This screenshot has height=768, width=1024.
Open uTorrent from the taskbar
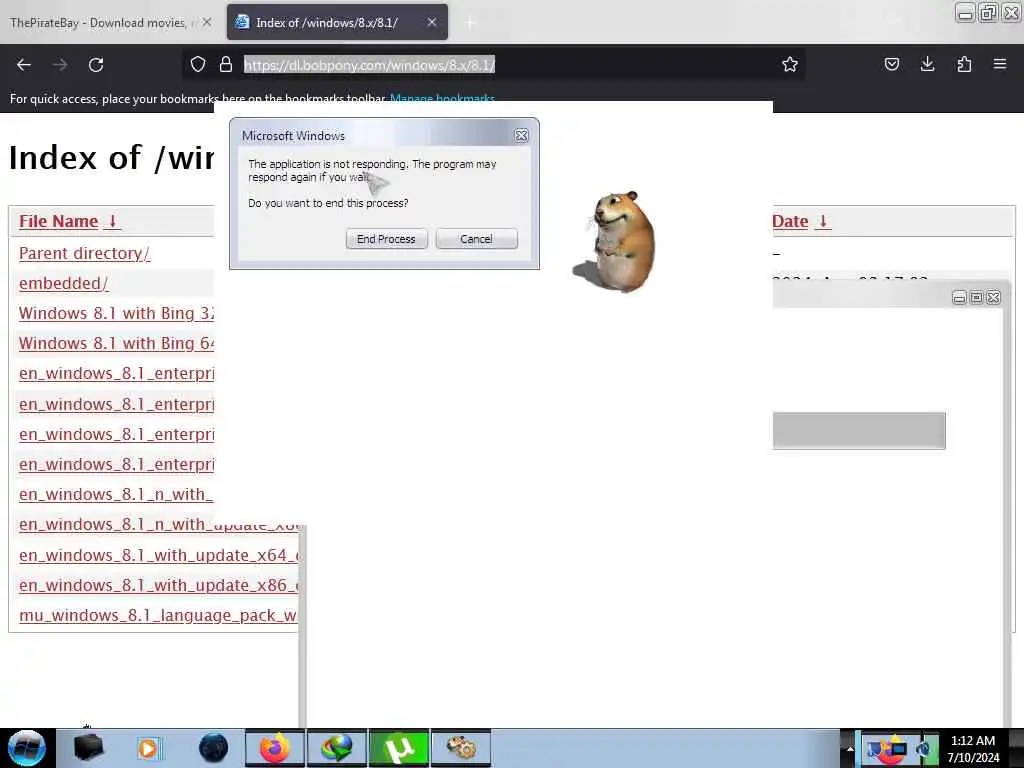399,748
